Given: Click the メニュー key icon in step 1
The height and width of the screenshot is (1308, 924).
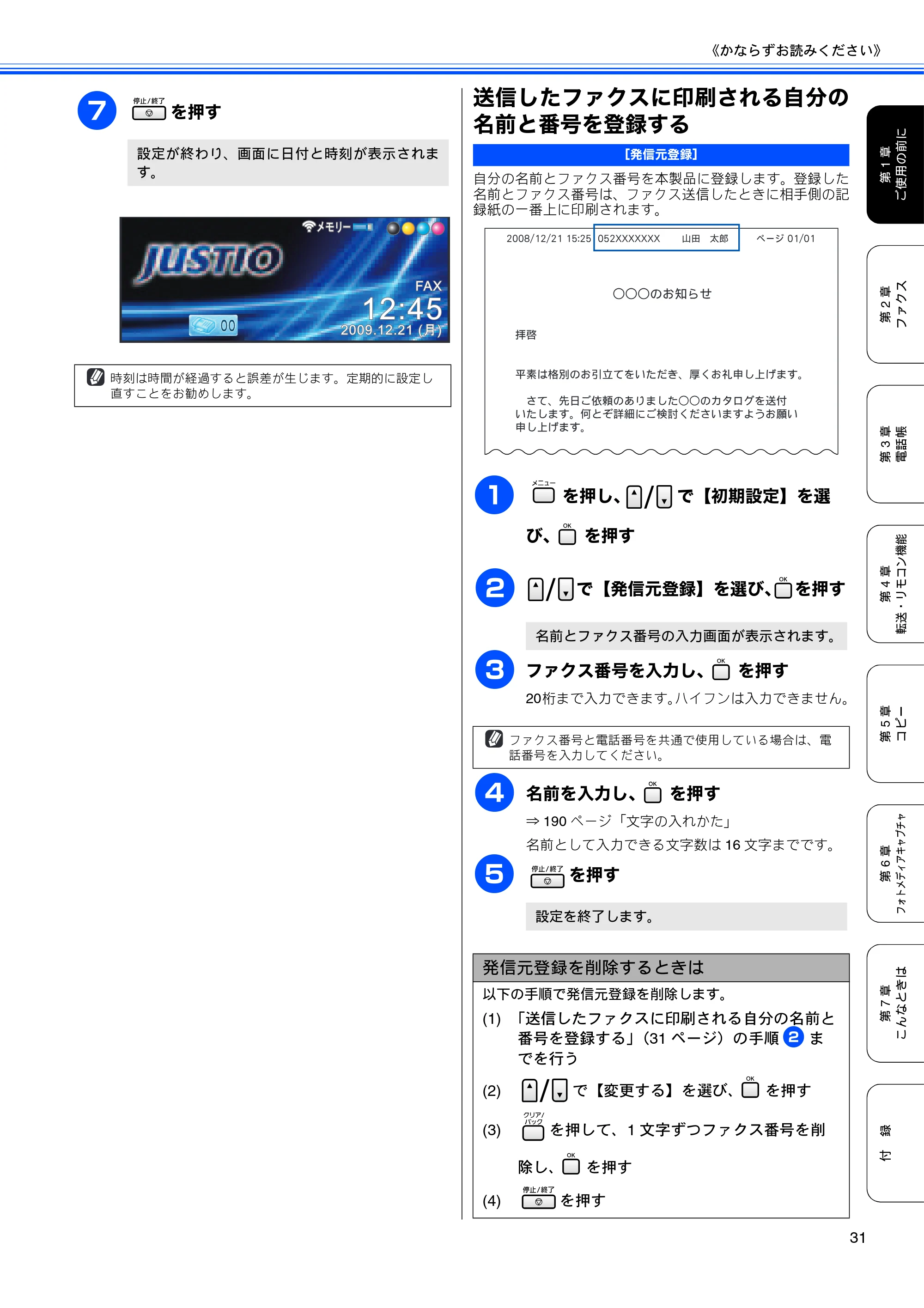Looking at the screenshot, I should point(543,492).
